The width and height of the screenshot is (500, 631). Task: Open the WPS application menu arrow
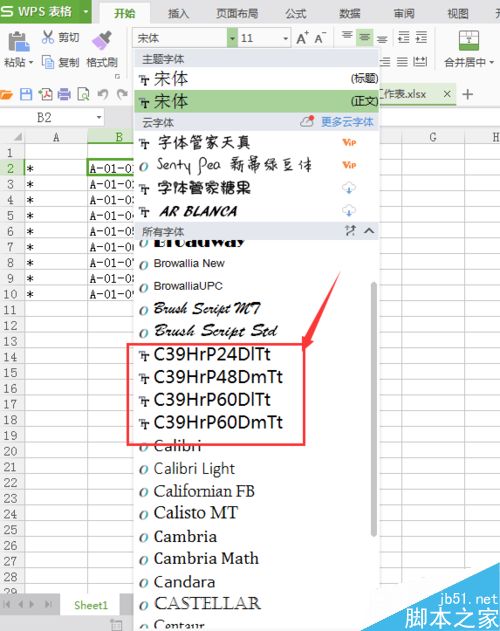click(x=86, y=11)
